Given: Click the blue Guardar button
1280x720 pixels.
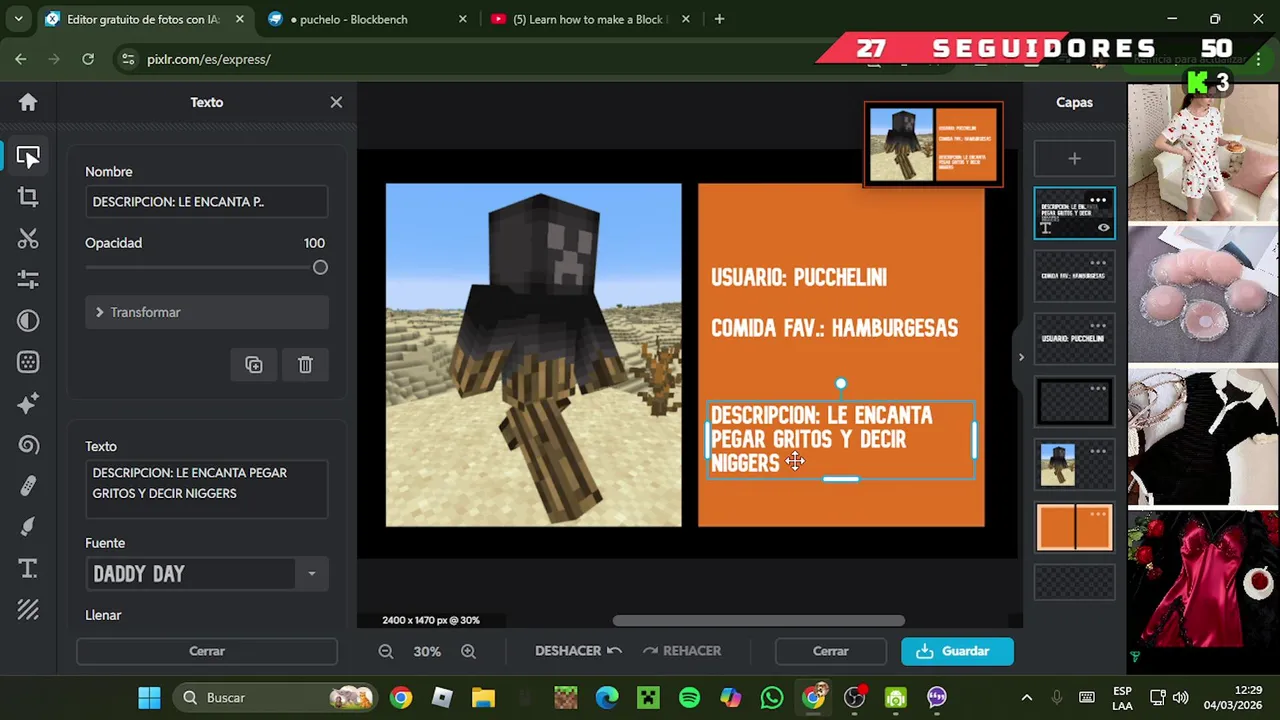Looking at the screenshot, I should tap(957, 651).
